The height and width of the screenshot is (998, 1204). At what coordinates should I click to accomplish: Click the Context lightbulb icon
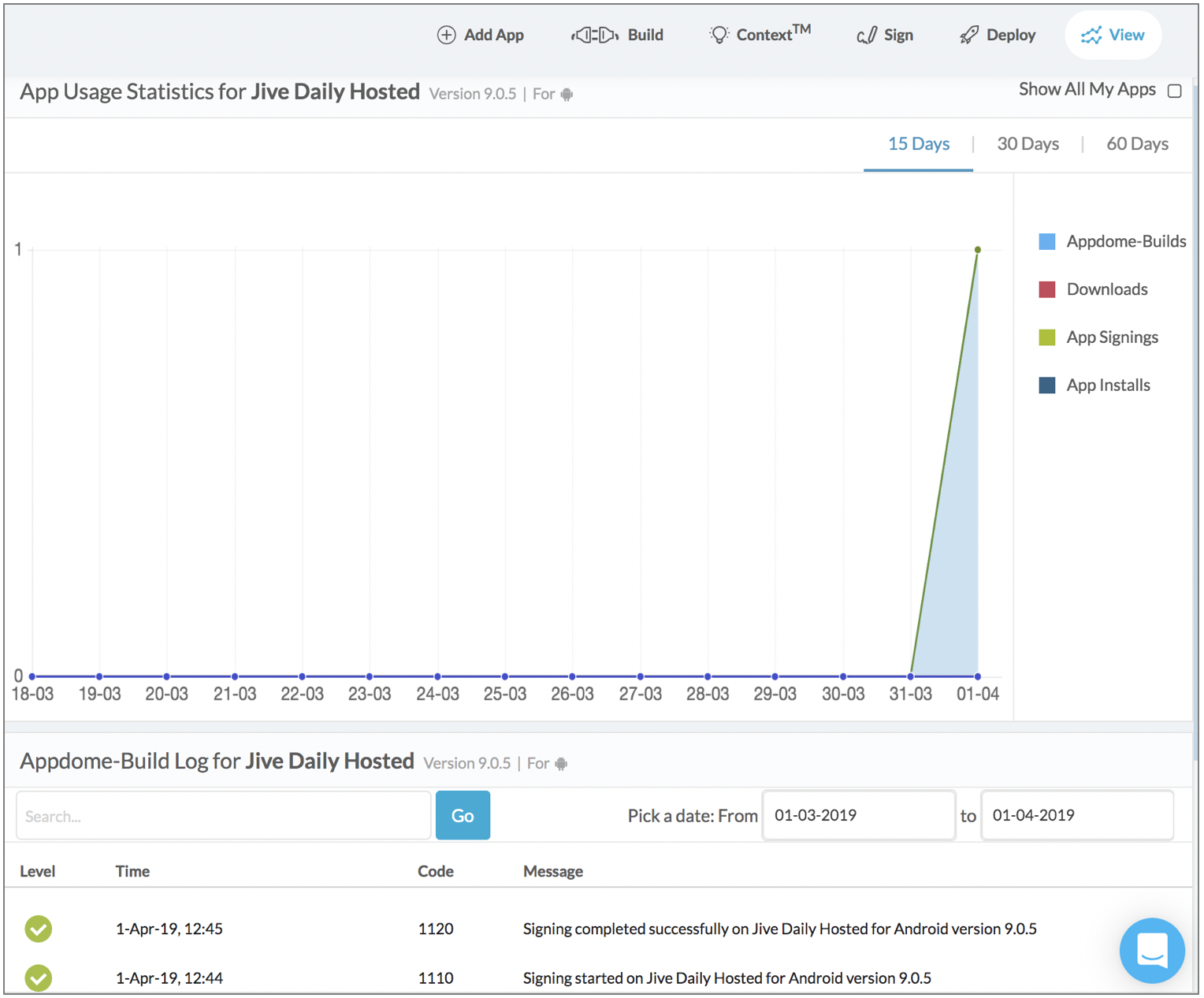click(719, 35)
